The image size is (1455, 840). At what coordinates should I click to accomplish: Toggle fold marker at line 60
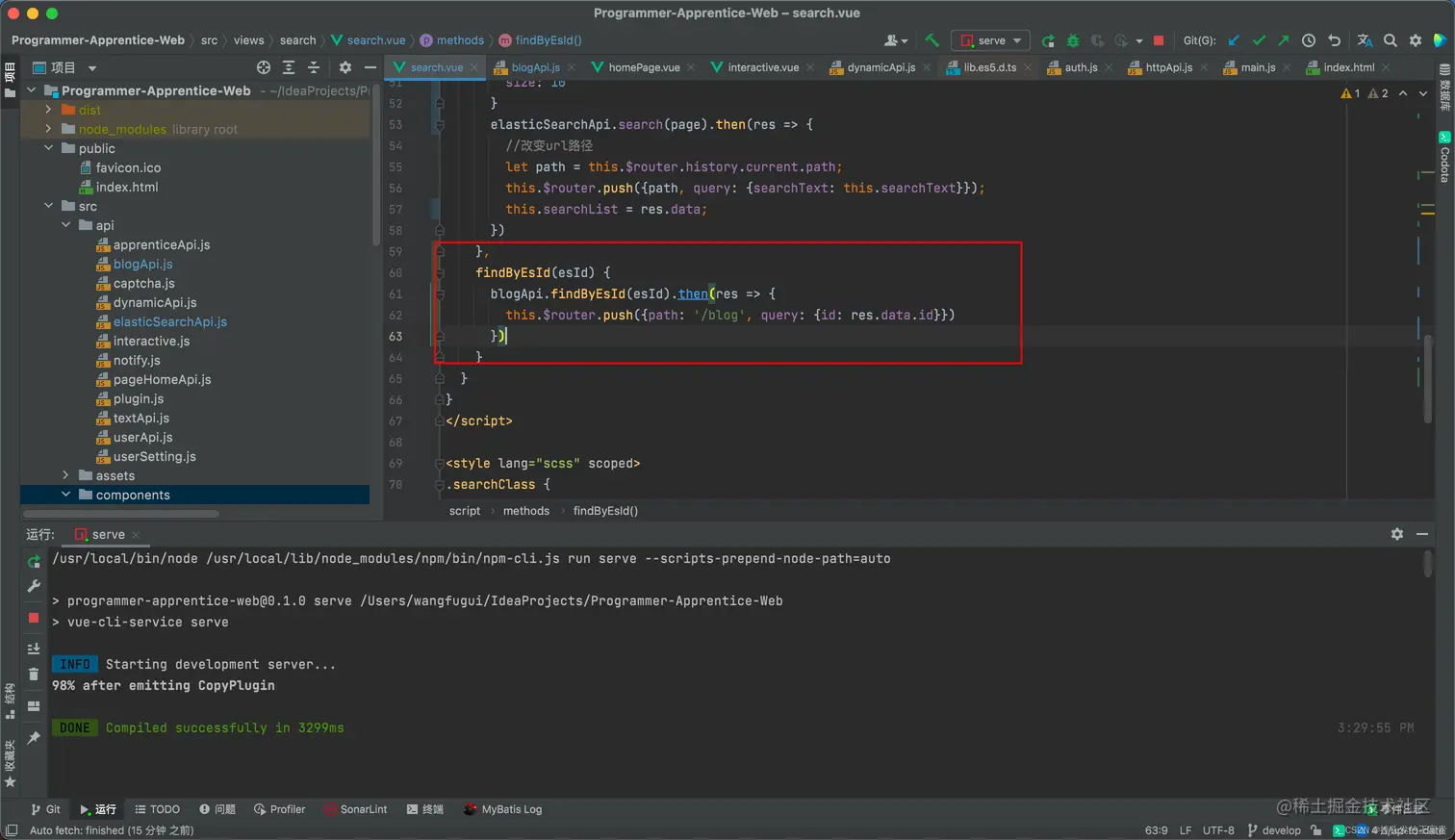[440, 272]
